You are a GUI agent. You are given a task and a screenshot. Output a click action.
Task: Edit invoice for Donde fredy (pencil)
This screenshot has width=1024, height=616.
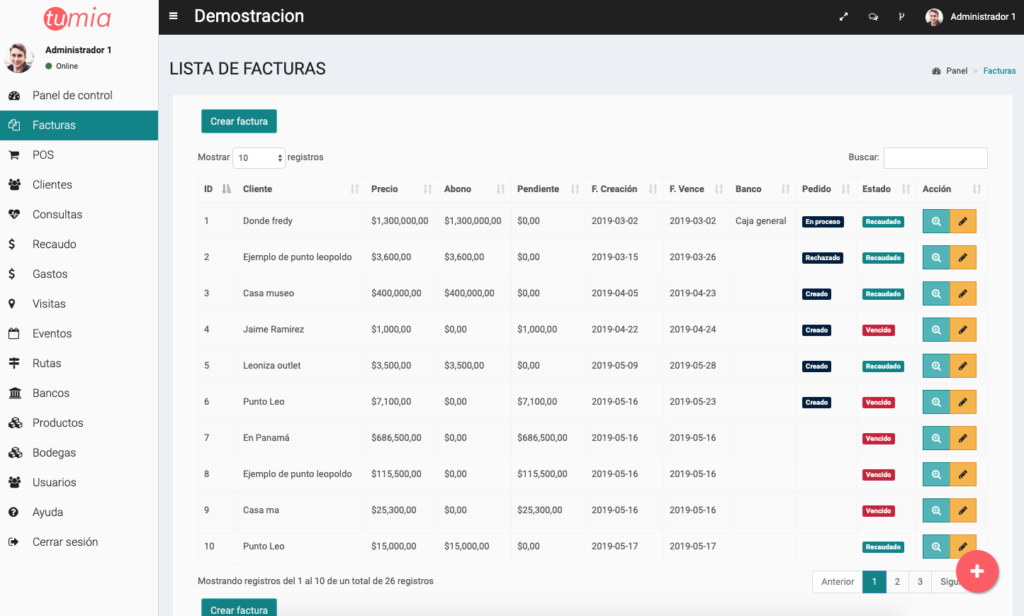(x=963, y=221)
